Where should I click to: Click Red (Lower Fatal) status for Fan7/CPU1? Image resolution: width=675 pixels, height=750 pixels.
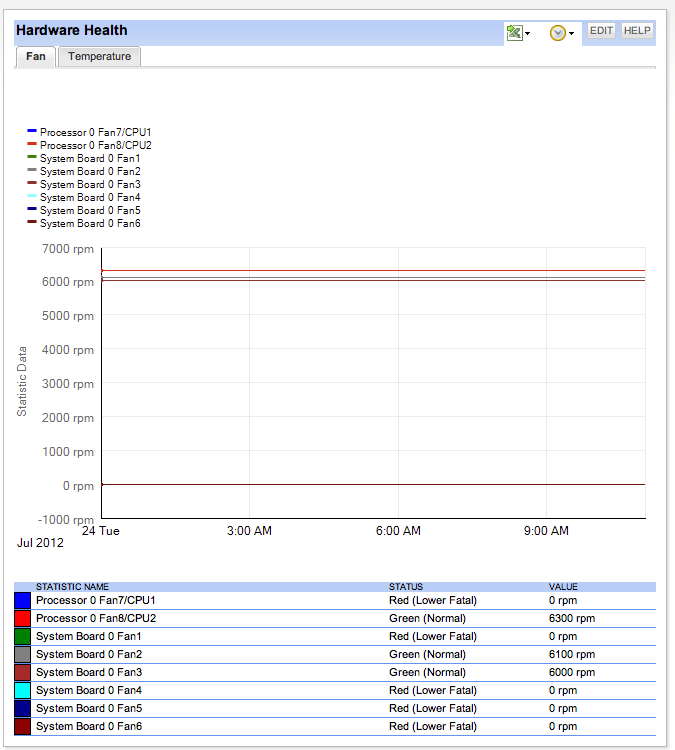tap(433, 600)
